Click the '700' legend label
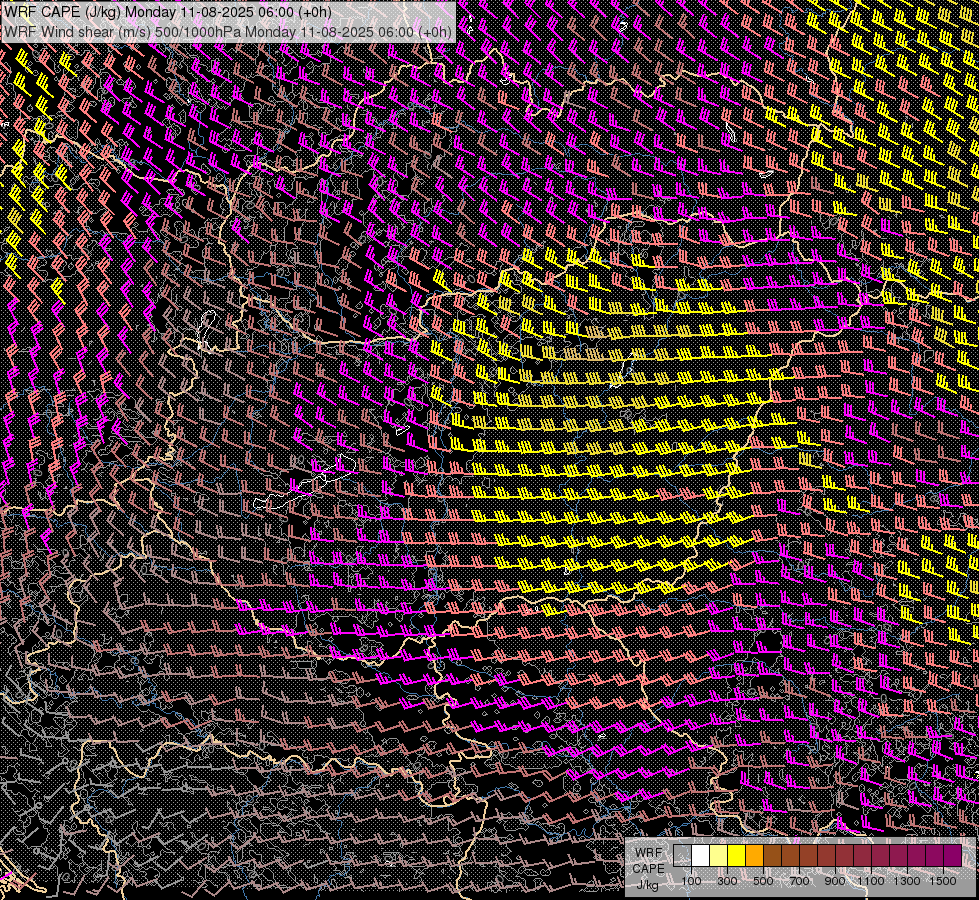The image size is (979, 900). [x=799, y=881]
